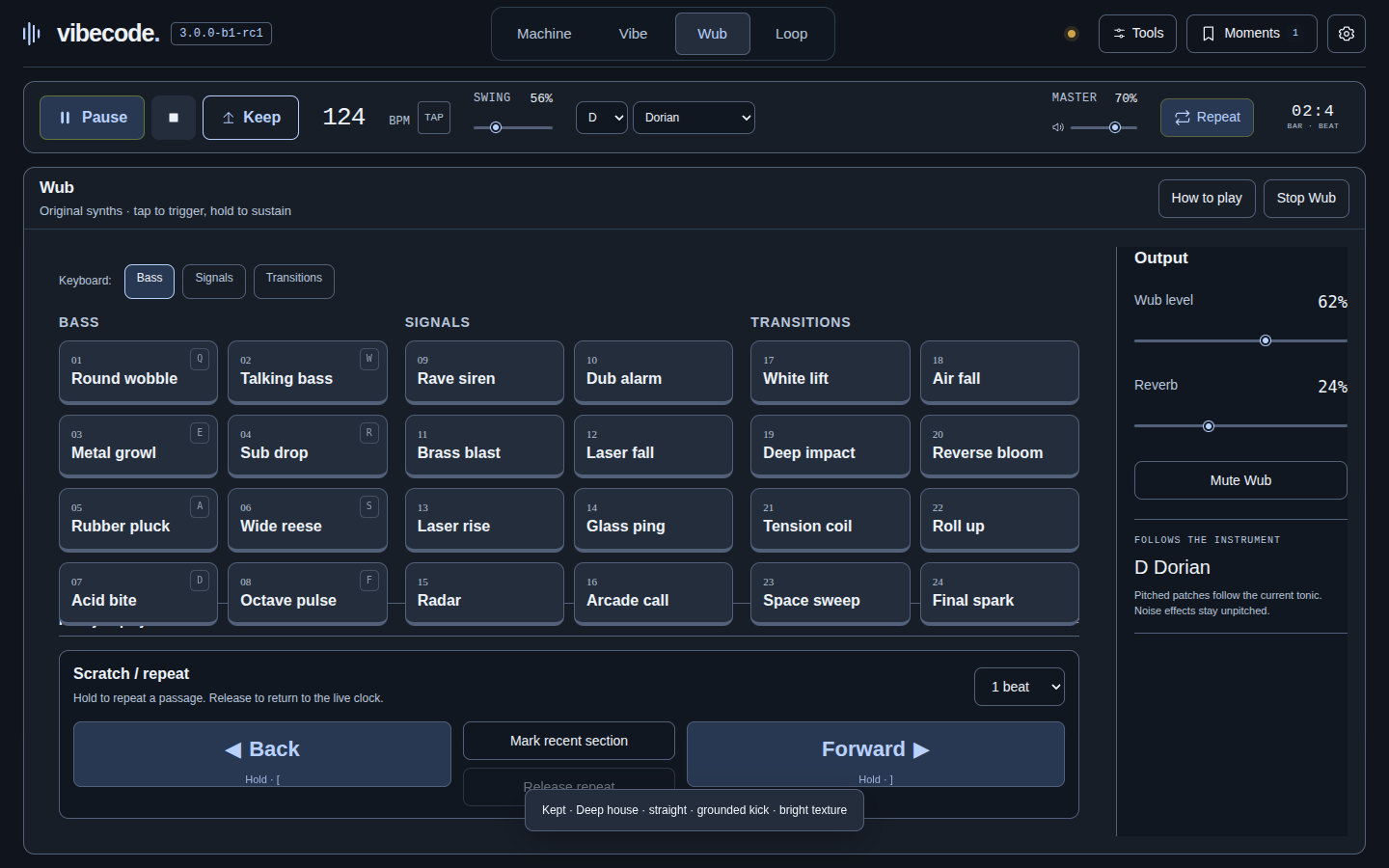Open the settings gear icon
The width and height of the screenshot is (1389, 868).
(x=1347, y=34)
